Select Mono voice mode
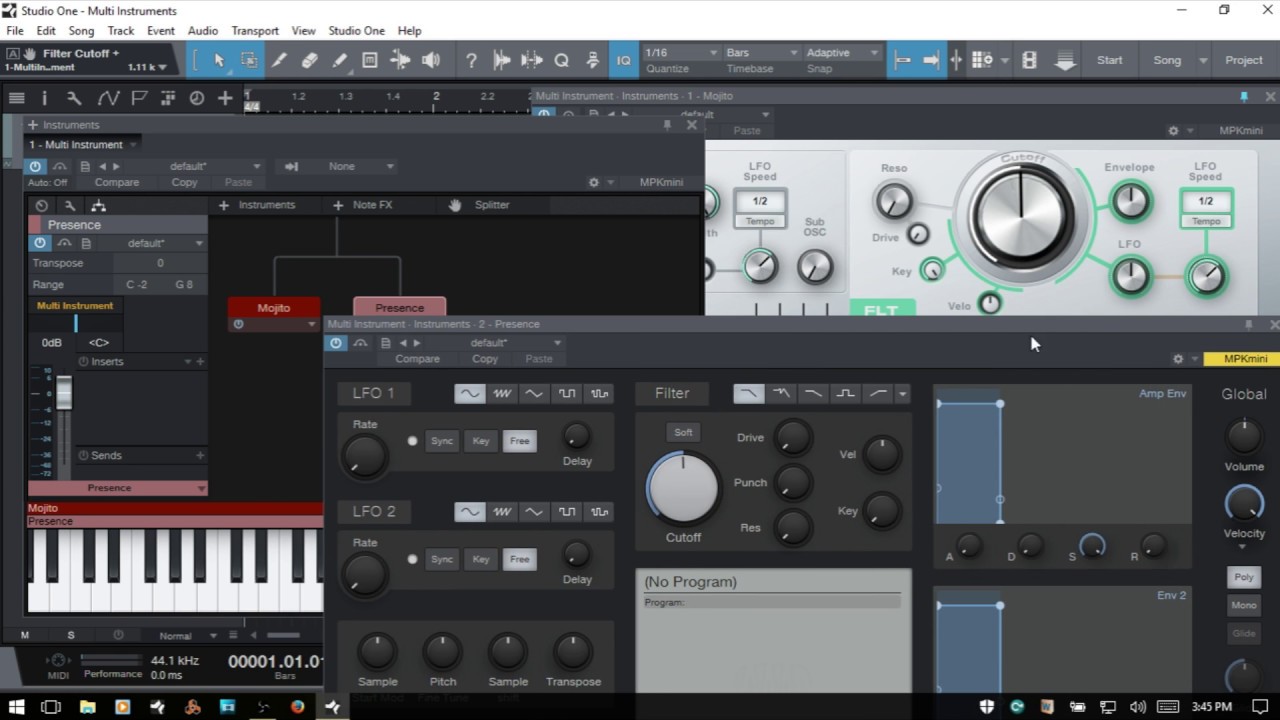The image size is (1280, 720). 1244,605
